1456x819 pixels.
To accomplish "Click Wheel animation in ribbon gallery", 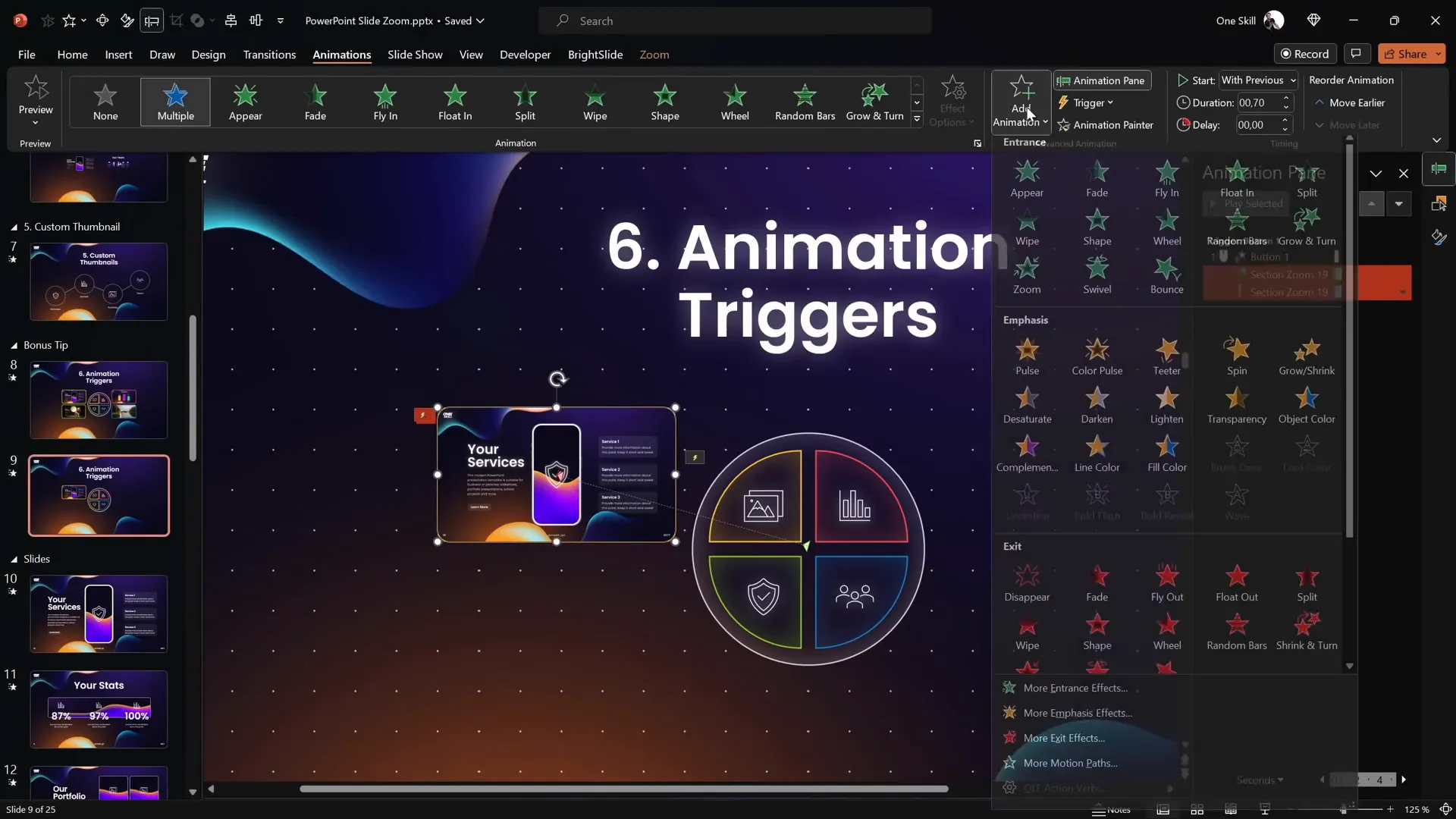I will click(x=734, y=102).
